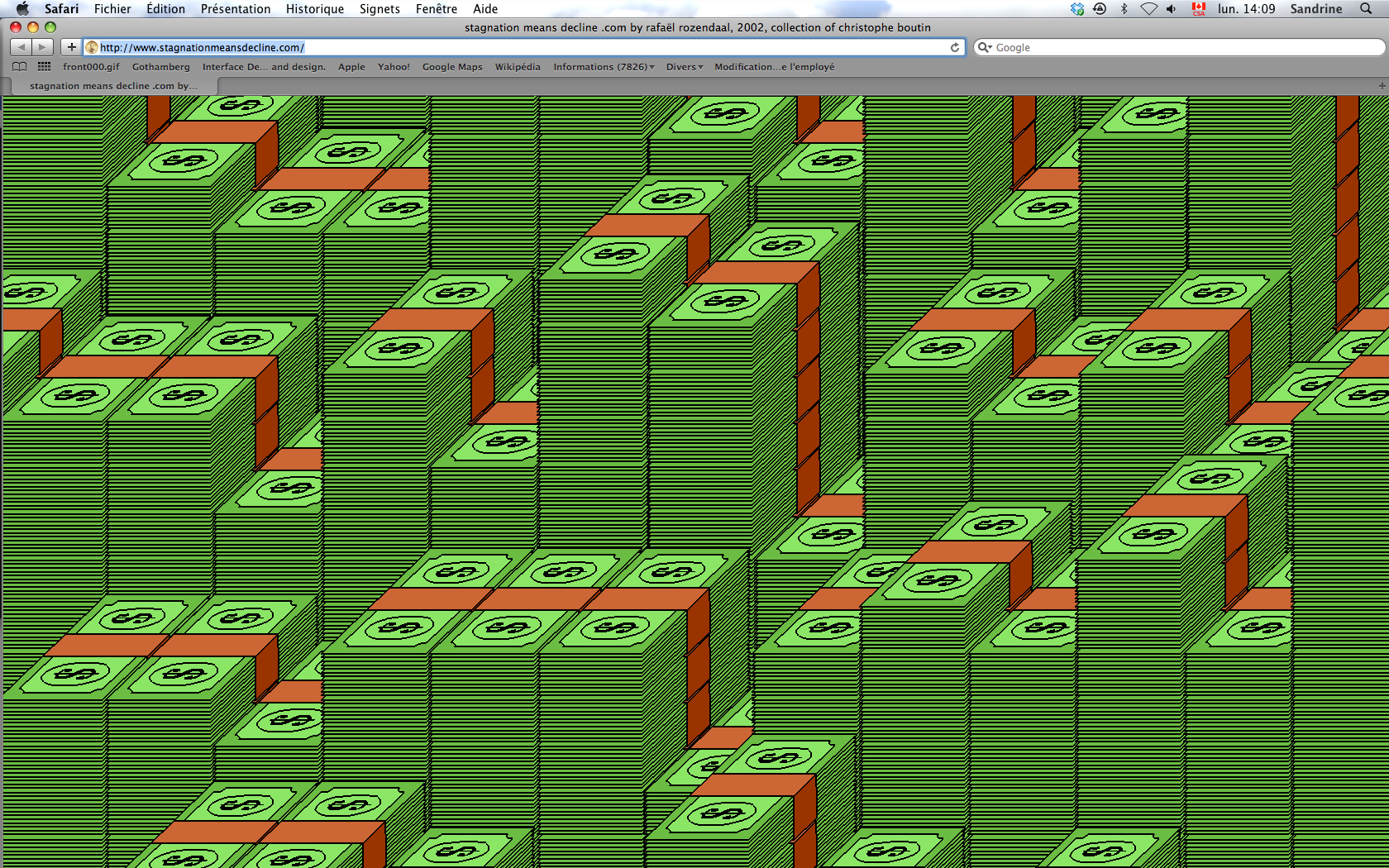This screenshot has height=868, width=1389.
Task: Open the search magnifier options
Action: 985,47
